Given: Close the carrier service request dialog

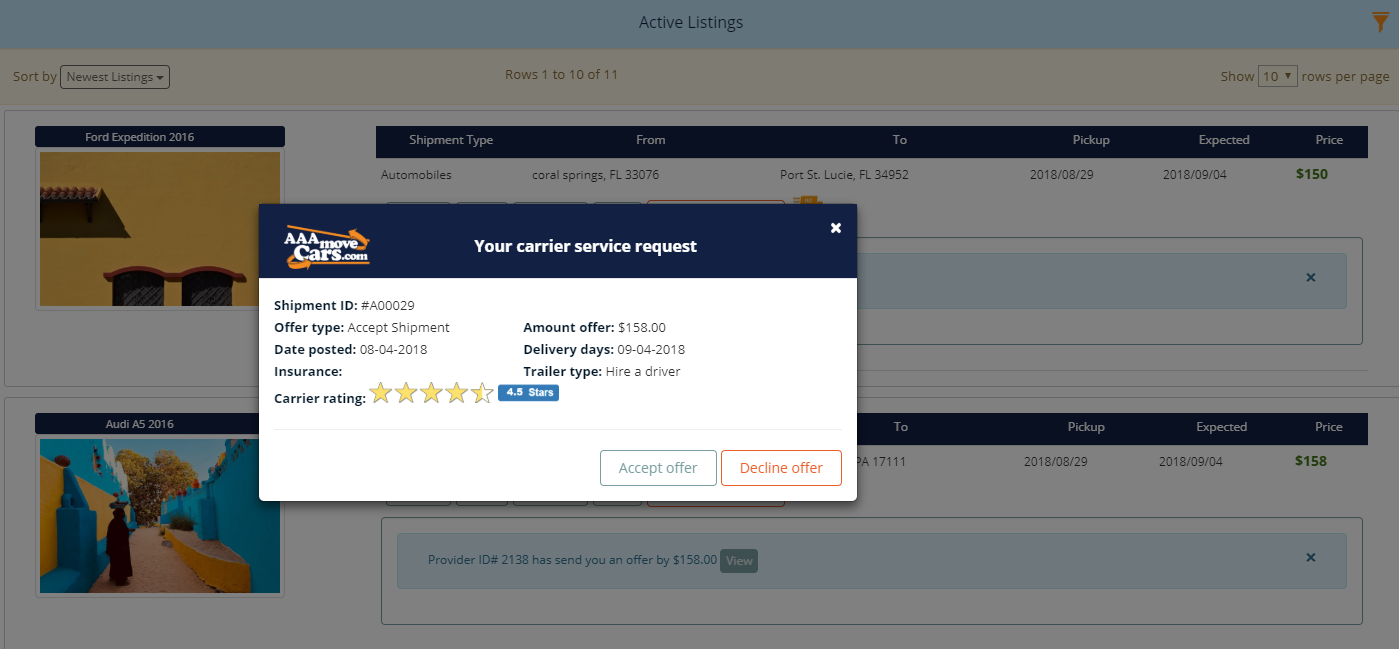Looking at the screenshot, I should click(836, 228).
